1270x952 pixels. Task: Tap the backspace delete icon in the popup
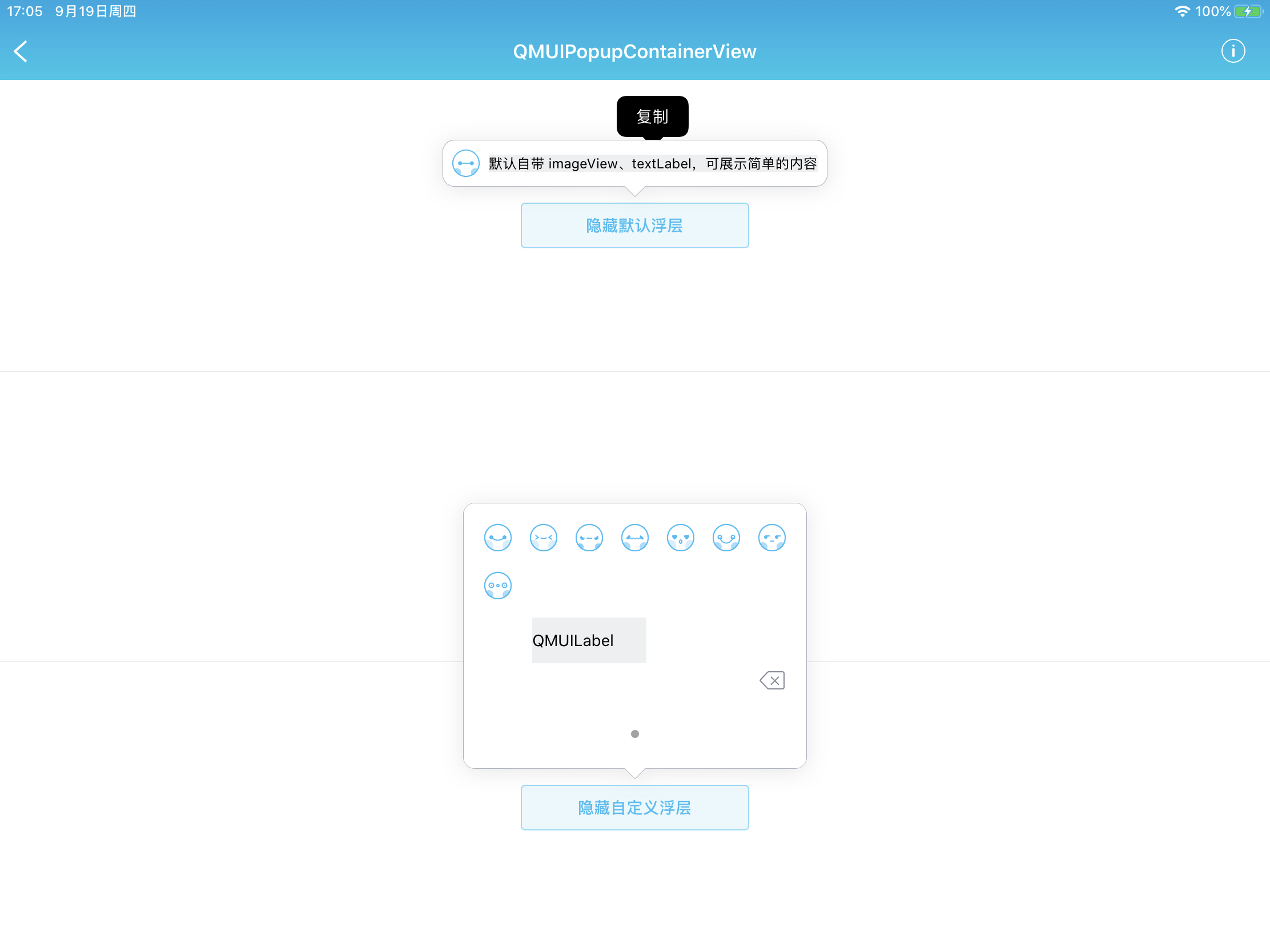pos(772,680)
